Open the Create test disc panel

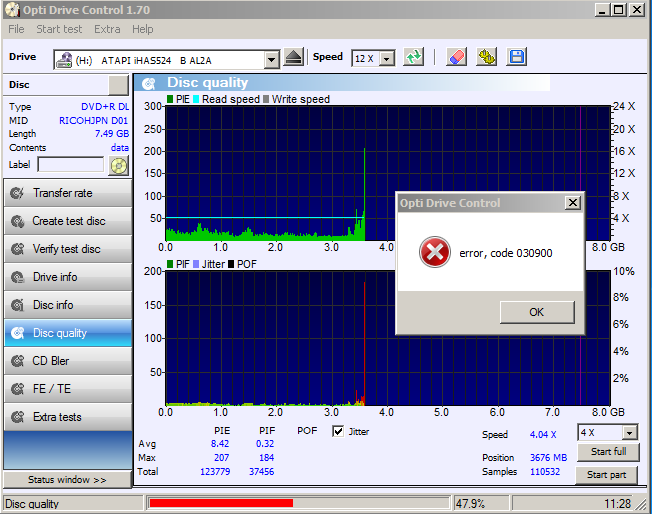[68, 221]
